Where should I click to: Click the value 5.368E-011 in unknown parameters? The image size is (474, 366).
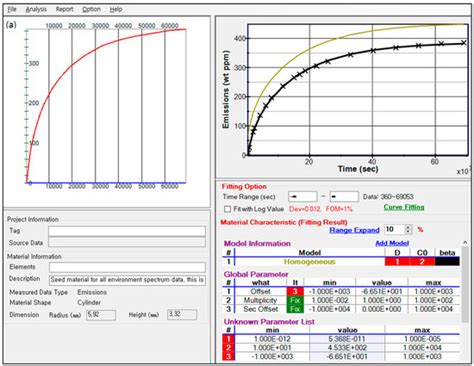[347, 339]
